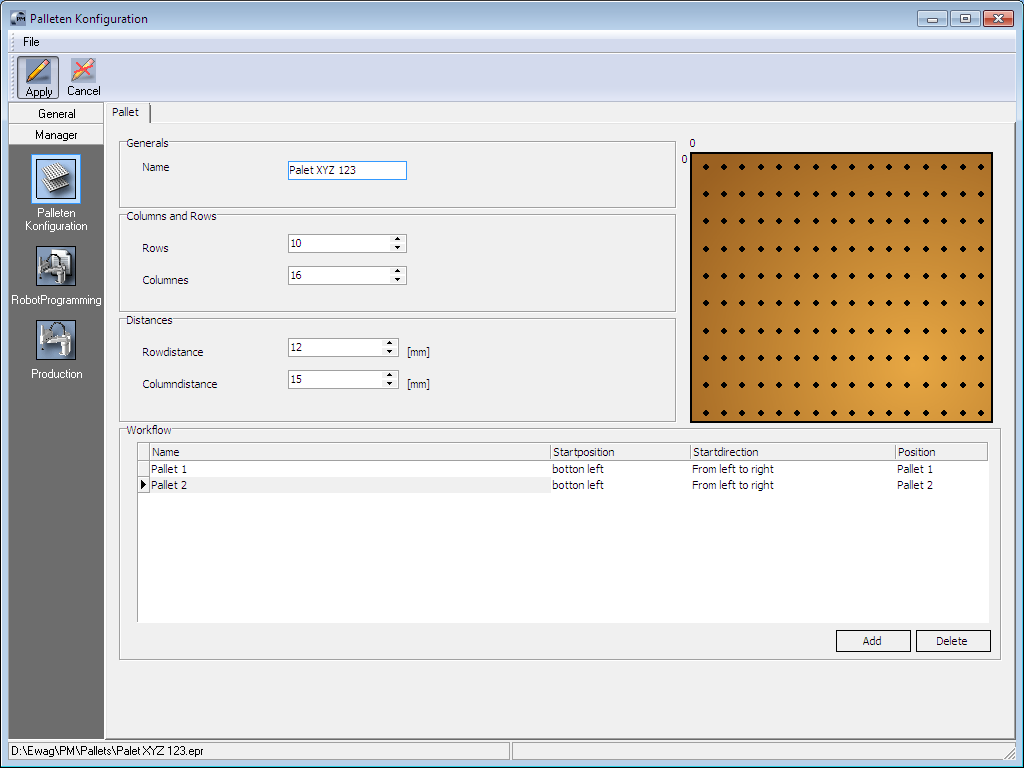The width and height of the screenshot is (1024, 768).
Task: Click the Name column header in Workflow
Action: [x=350, y=452]
